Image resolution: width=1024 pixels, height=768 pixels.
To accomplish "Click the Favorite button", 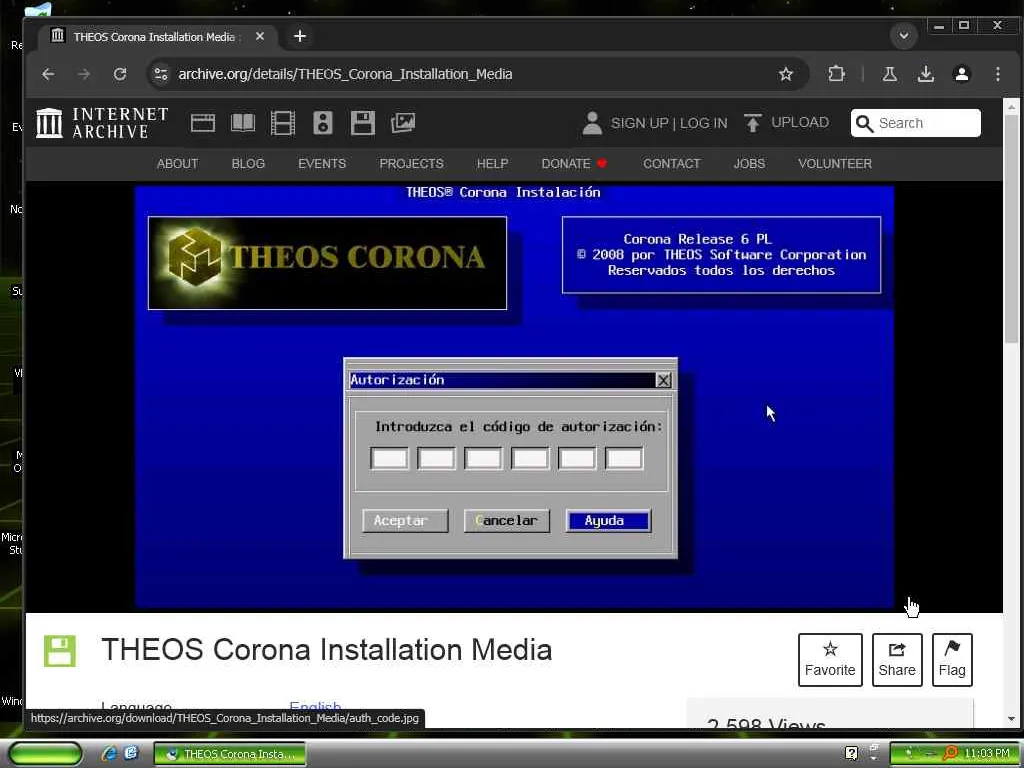I will [830, 660].
